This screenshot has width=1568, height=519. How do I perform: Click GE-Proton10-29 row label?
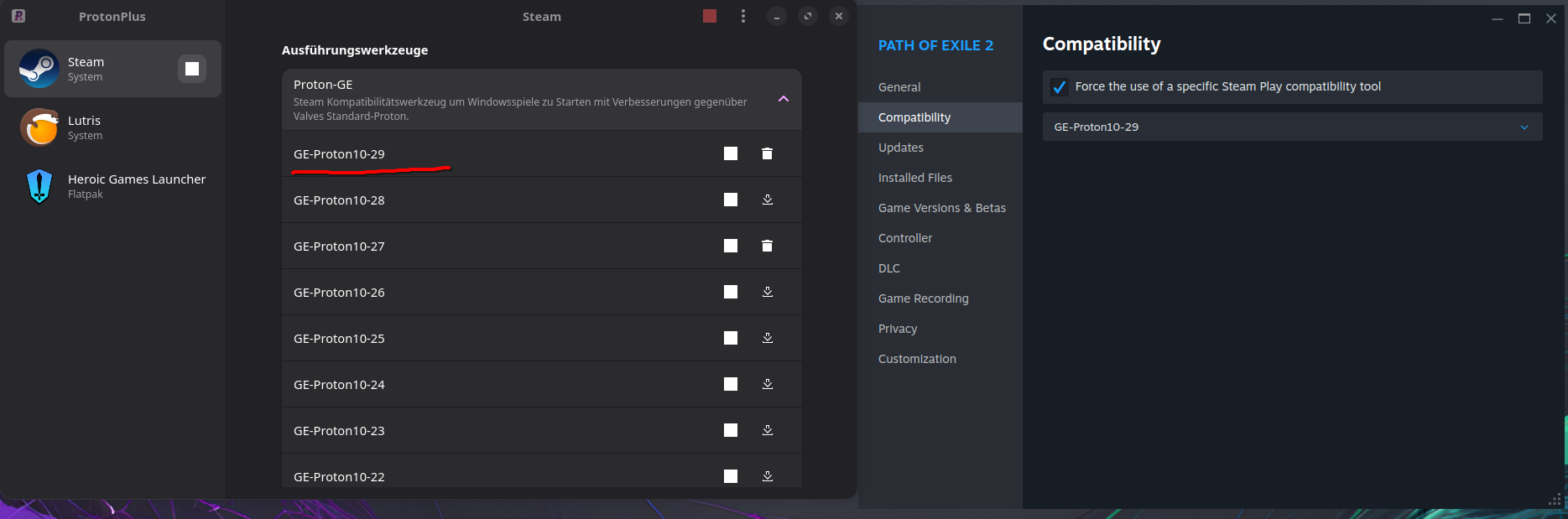pos(339,154)
